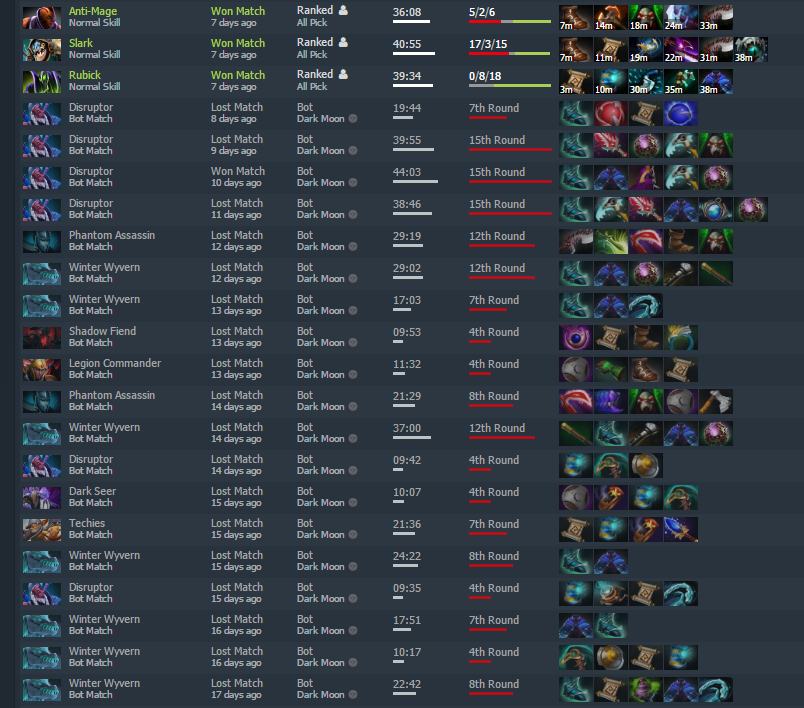Click the 8 days ago Disruptor match result
The image size is (804, 708).
tap(237, 107)
